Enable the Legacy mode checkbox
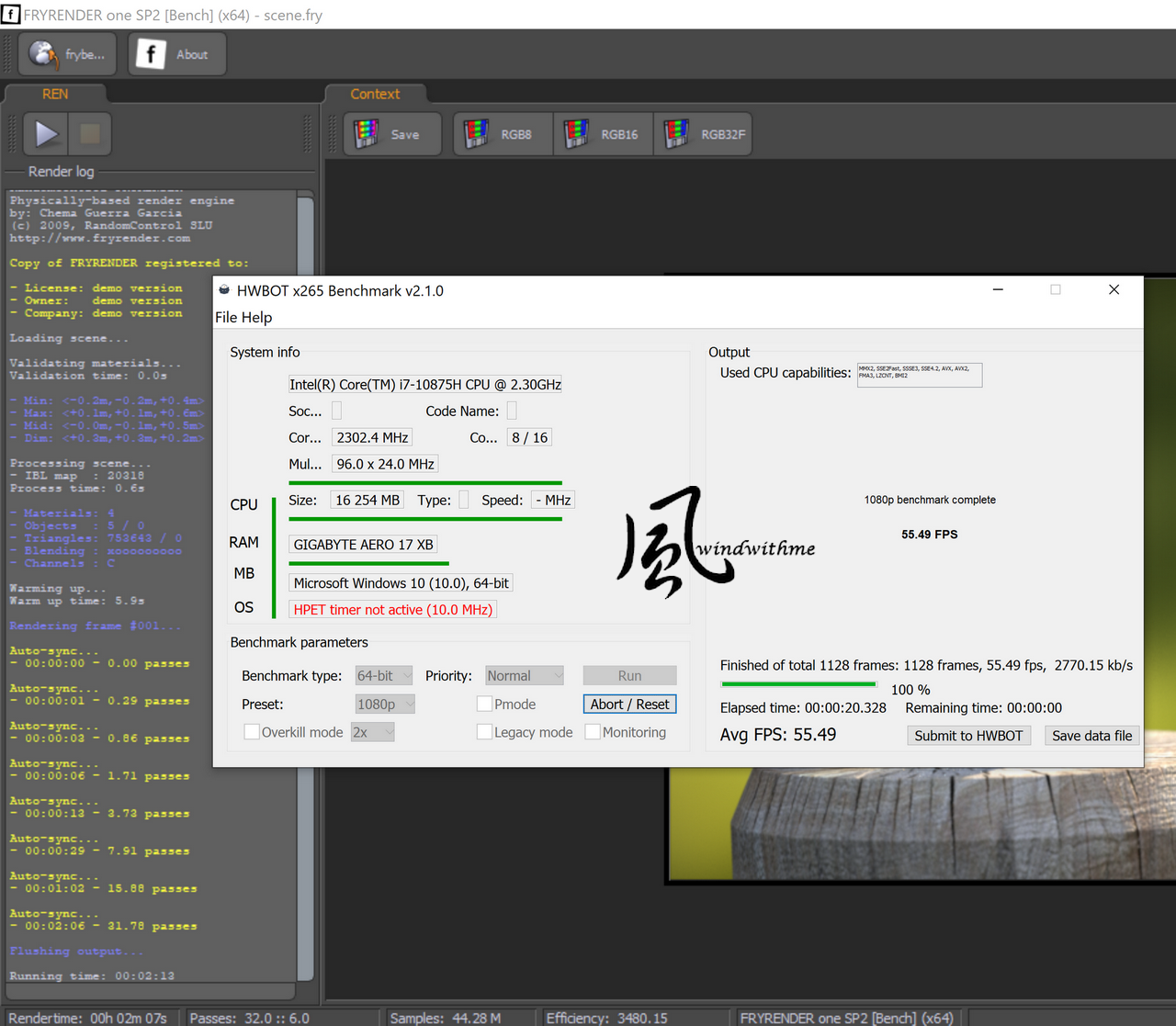The height and width of the screenshot is (1026, 1176). click(x=485, y=732)
